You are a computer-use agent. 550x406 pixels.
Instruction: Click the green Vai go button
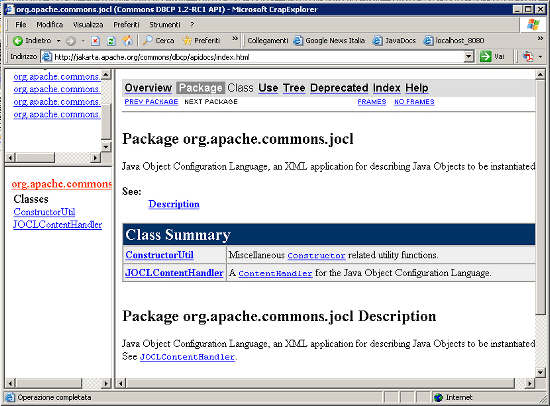[492, 56]
